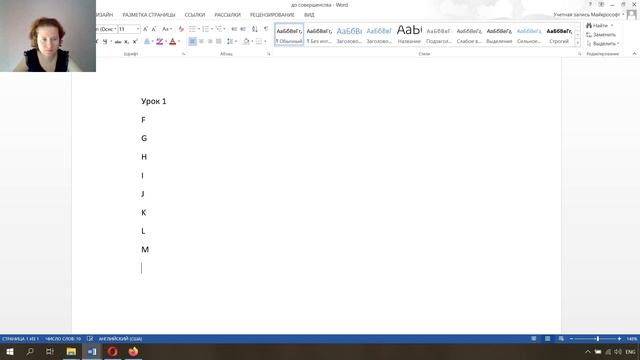
Task: Open the multilevel list menu
Action: coord(220,29)
